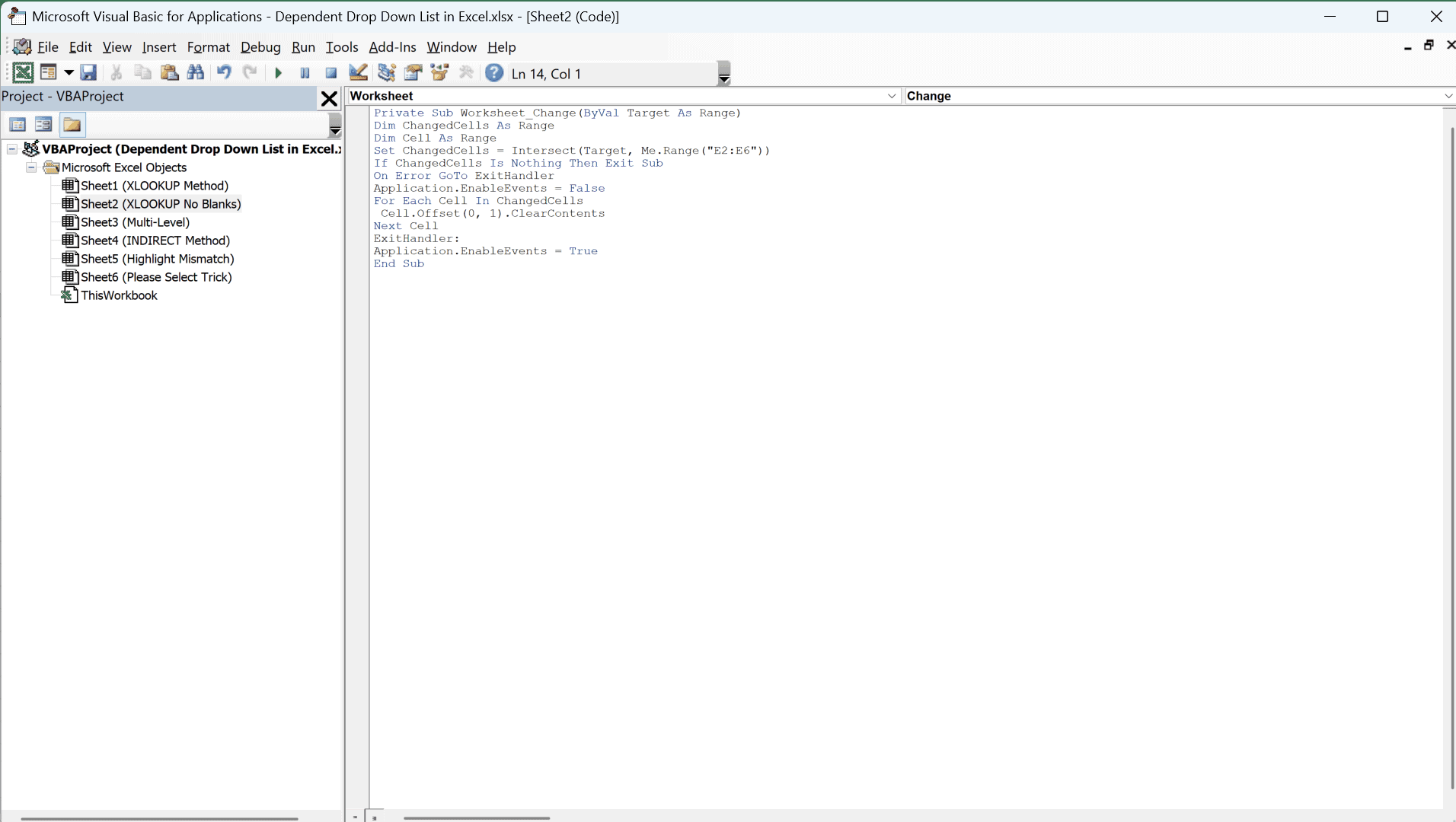Click the Copy toolbar icon
Screen dimensions: 1456x822
[x=142, y=73]
